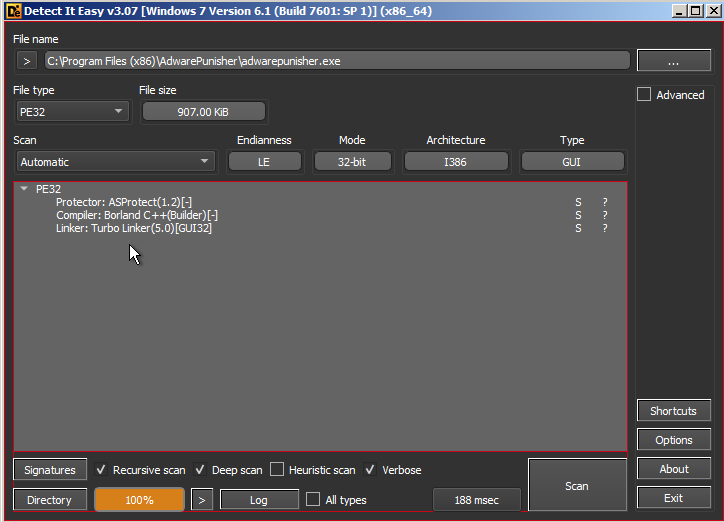Close the Detect It Easy window
This screenshot has height=522, width=724.
click(x=713, y=11)
